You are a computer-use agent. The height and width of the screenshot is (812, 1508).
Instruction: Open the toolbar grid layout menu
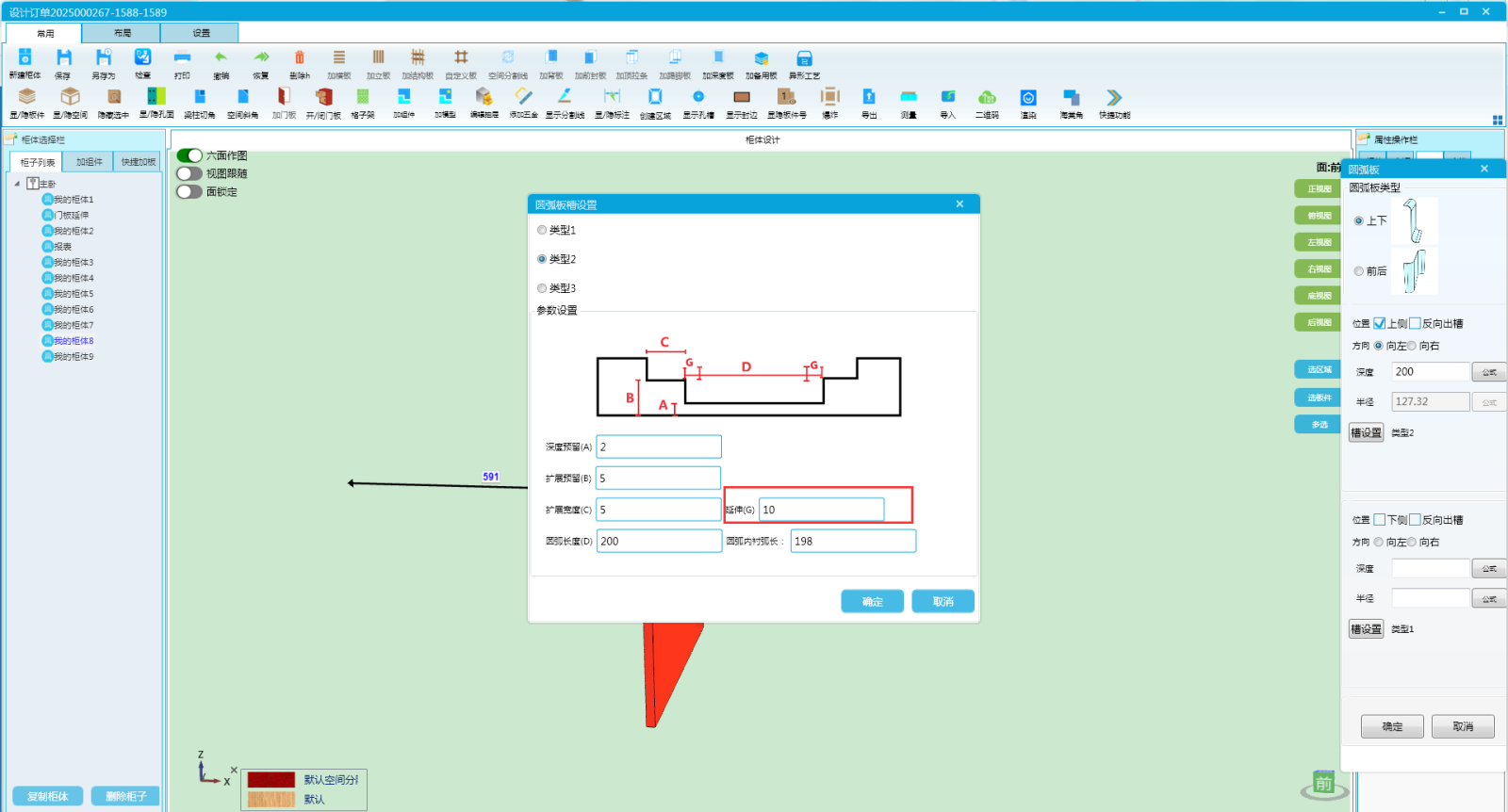point(1498,120)
